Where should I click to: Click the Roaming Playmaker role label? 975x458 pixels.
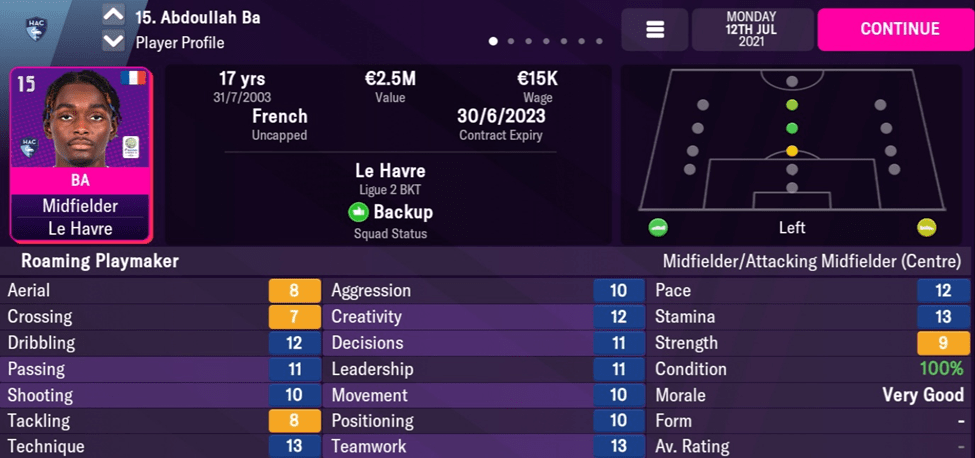click(x=93, y=262)
